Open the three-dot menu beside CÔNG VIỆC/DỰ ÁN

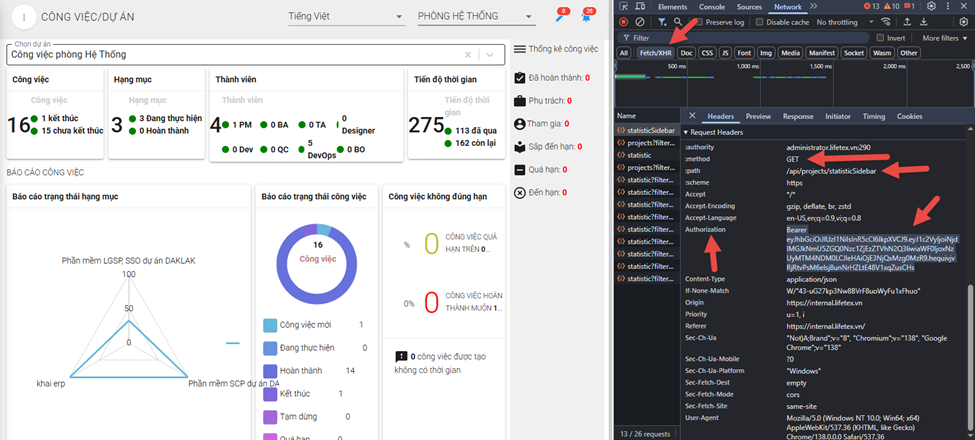[x=22, y=17]
